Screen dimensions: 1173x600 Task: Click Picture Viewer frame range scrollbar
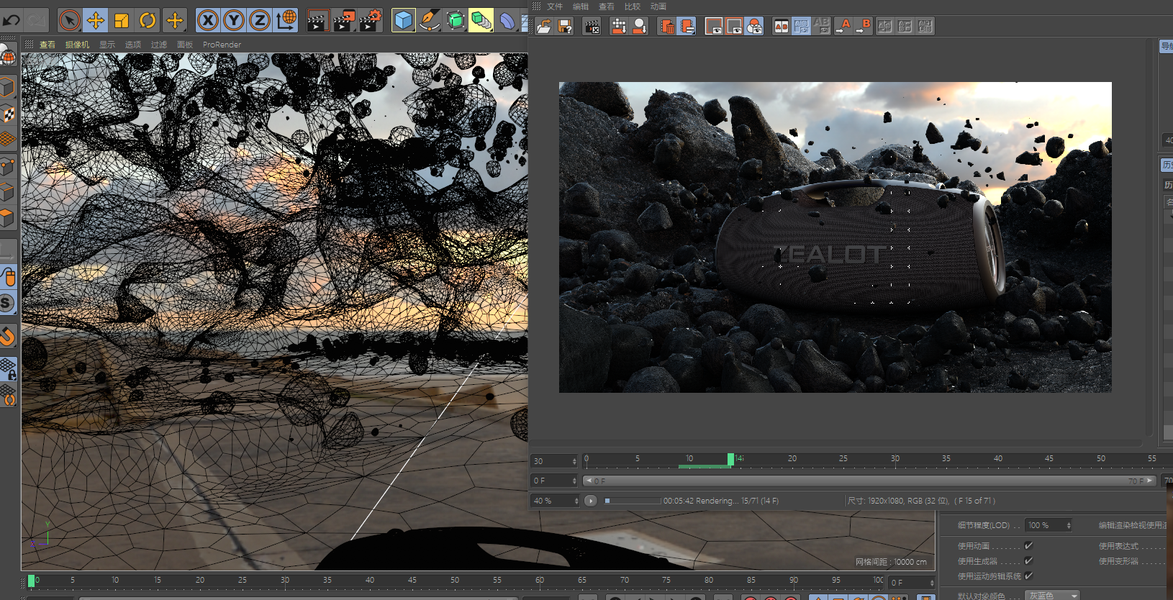pos(868,480)
